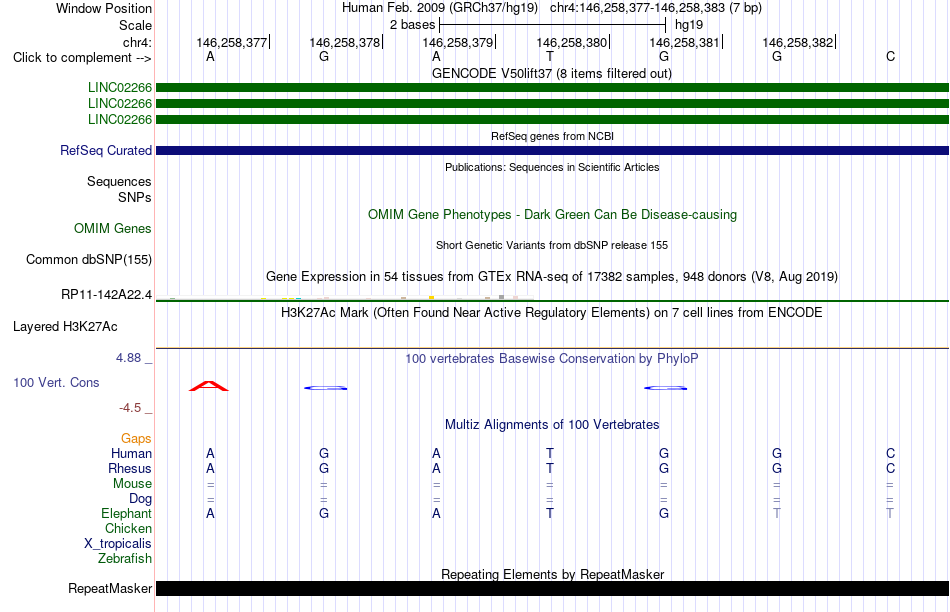The width and height of the screenshot is (950, 612).
Task: Click the -4.5 PhyloP lower limit
Action: (x=130, y=408)
